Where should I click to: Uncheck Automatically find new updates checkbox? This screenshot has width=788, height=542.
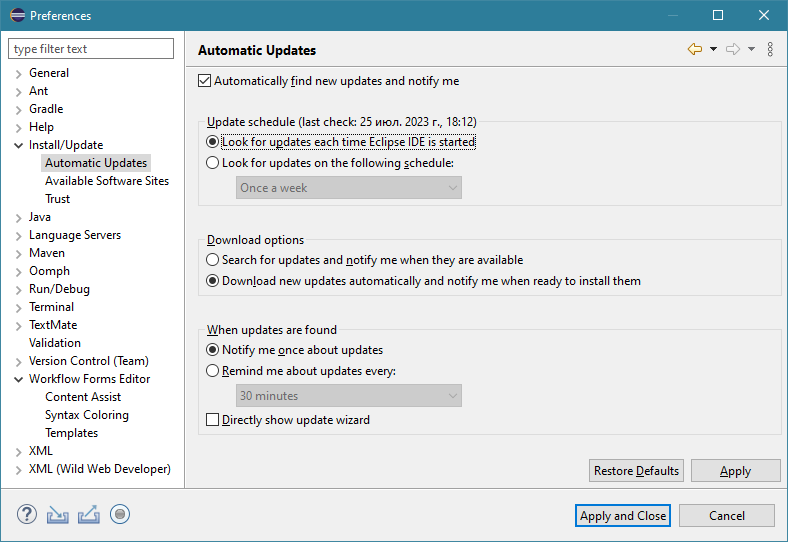pyautogui.click(x=206, y=81)
